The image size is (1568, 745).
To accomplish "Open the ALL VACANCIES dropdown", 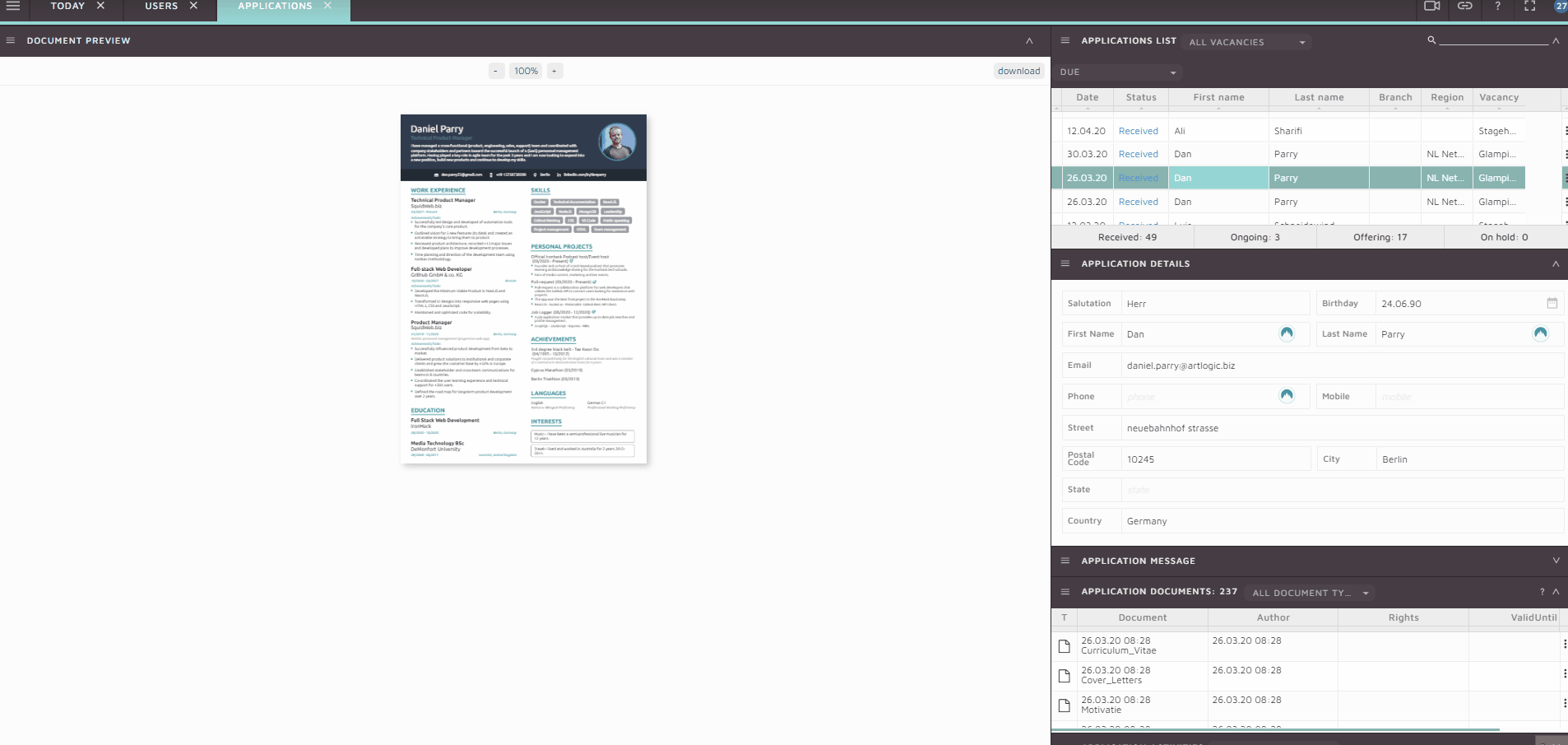I will [1247, 42].
